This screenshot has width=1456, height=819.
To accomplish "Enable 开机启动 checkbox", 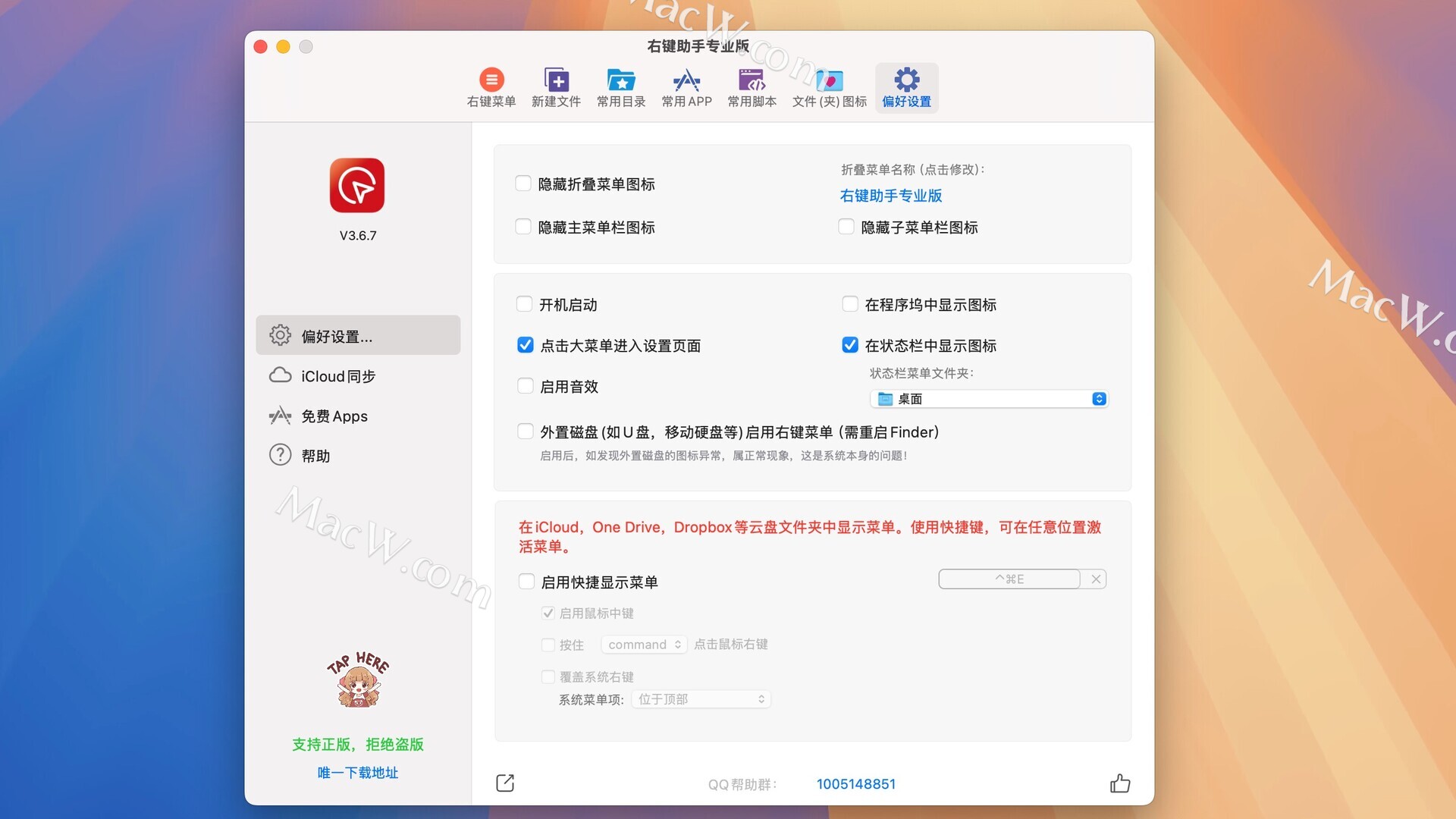I will tap(524, 304).
